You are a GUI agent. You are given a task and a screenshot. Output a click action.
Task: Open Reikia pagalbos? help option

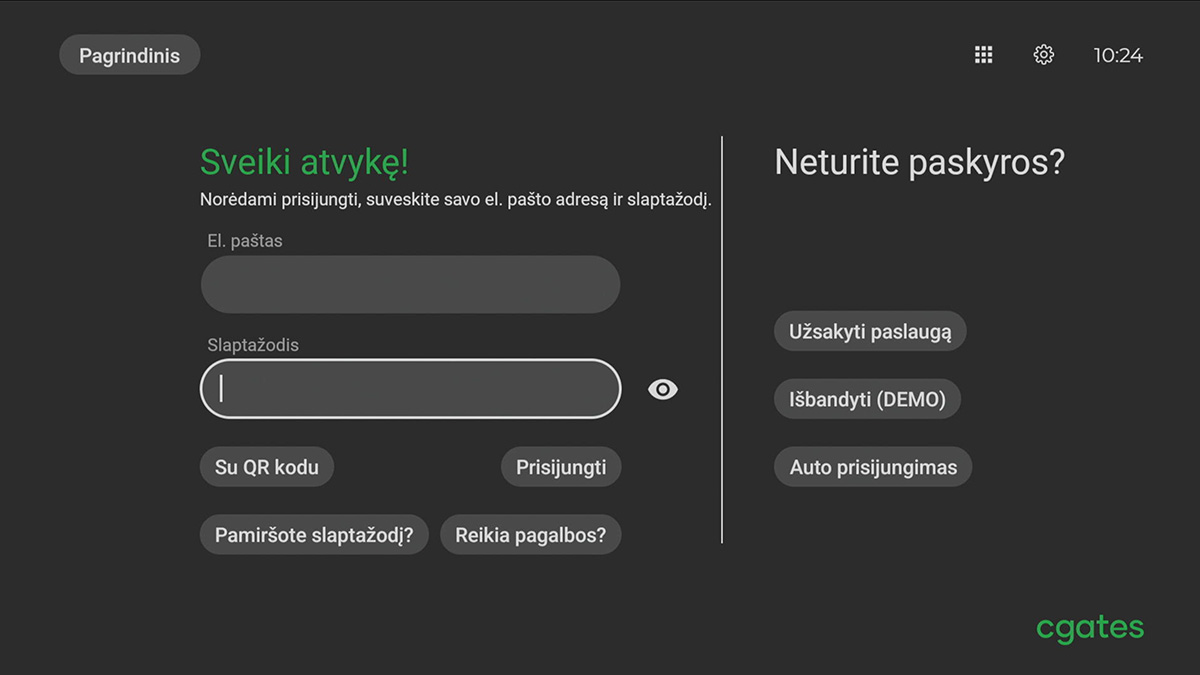pyautogui.click(x=531, y=534)
